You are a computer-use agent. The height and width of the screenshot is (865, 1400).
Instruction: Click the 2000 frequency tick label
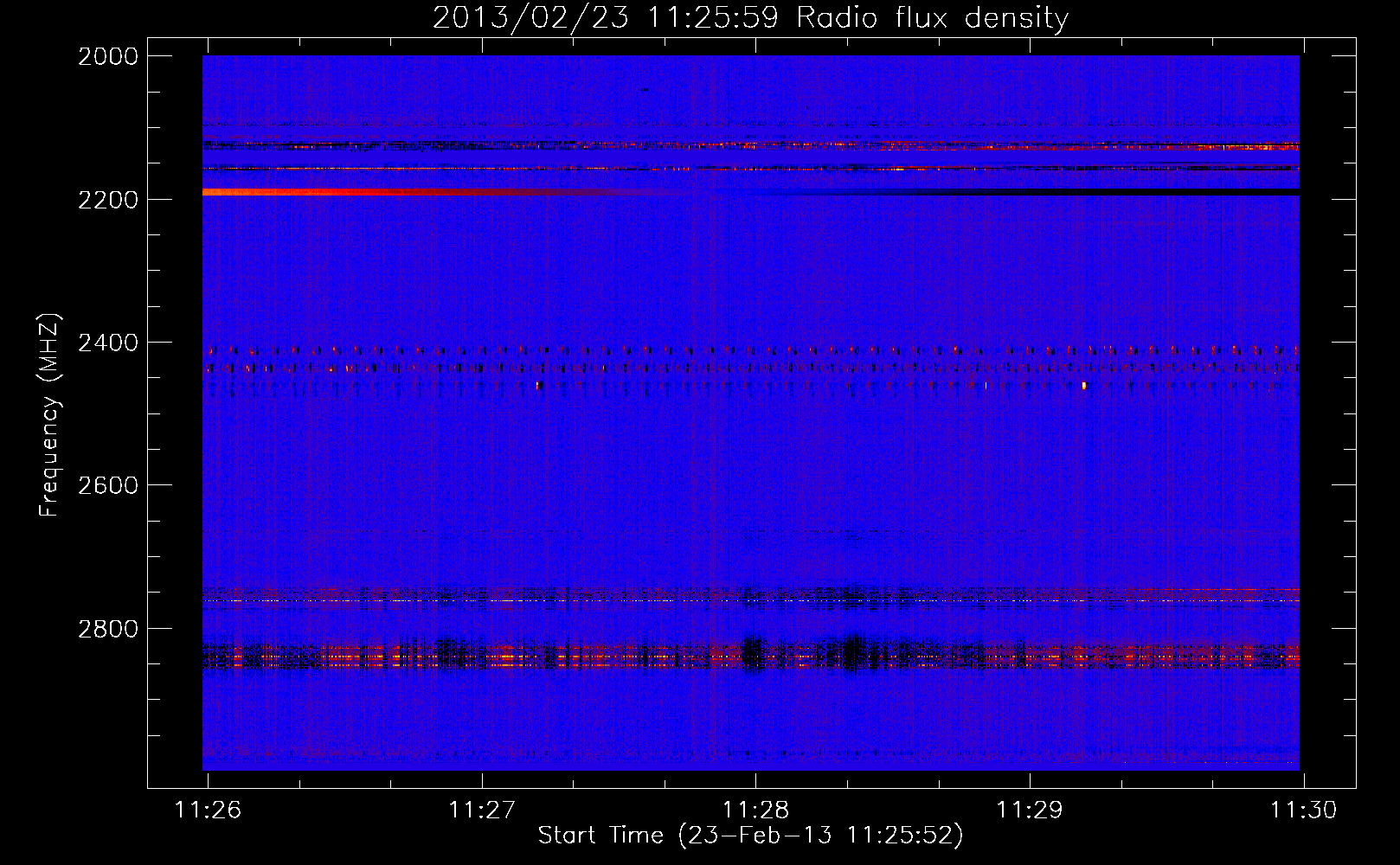coord(108,56)
